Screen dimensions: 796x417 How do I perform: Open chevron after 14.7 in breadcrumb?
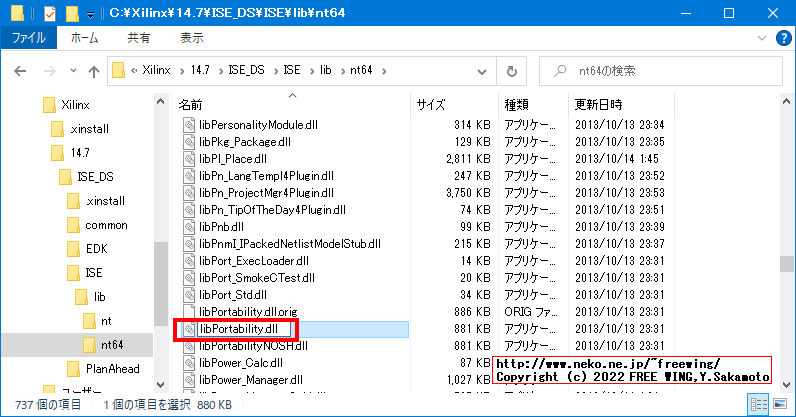220,71
